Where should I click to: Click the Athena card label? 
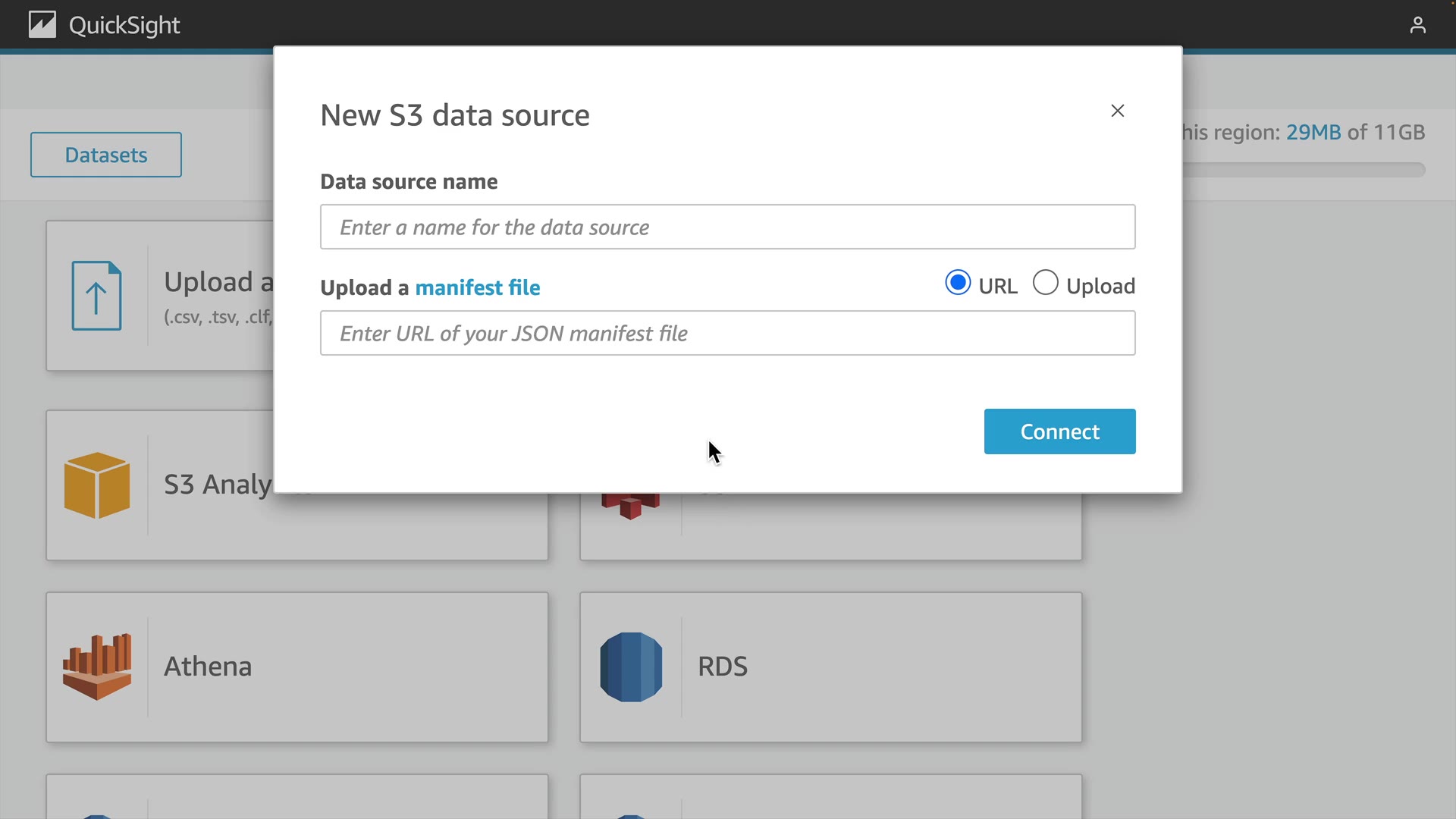pyautogui.click(x=208, y=667)
